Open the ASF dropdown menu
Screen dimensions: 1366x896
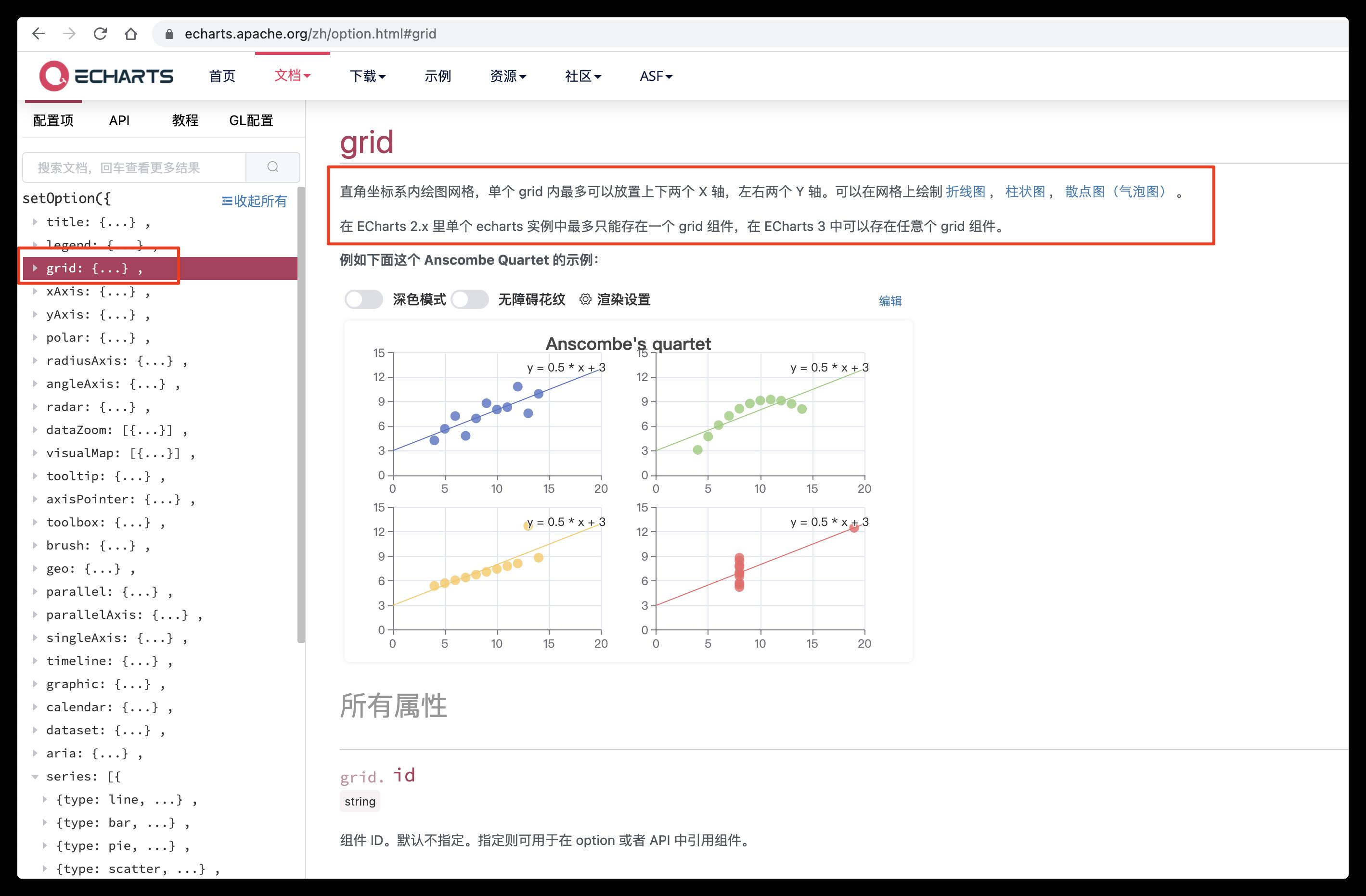pos(656,76)
